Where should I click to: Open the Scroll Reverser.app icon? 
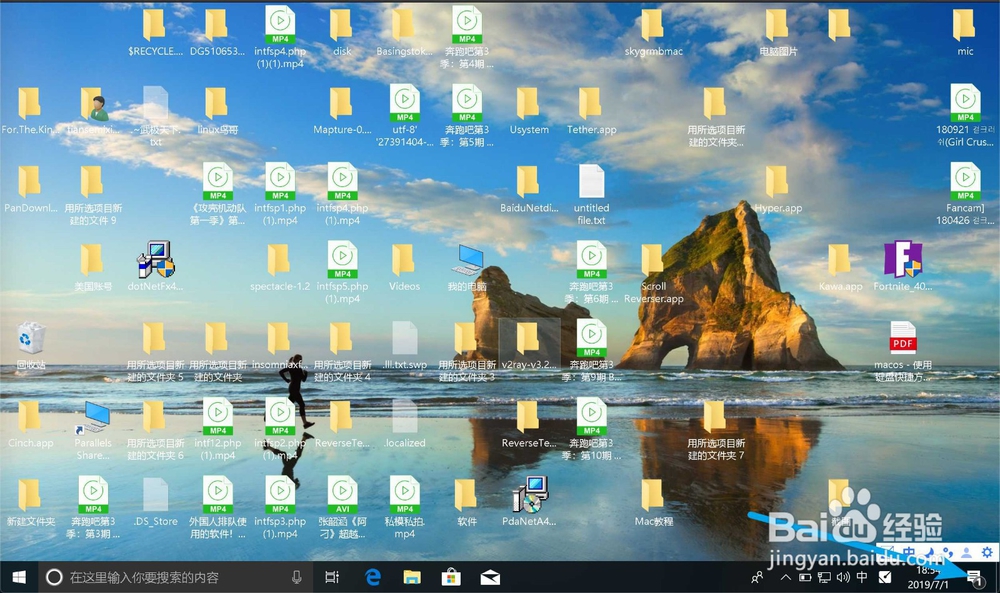[x=654, y=263]
